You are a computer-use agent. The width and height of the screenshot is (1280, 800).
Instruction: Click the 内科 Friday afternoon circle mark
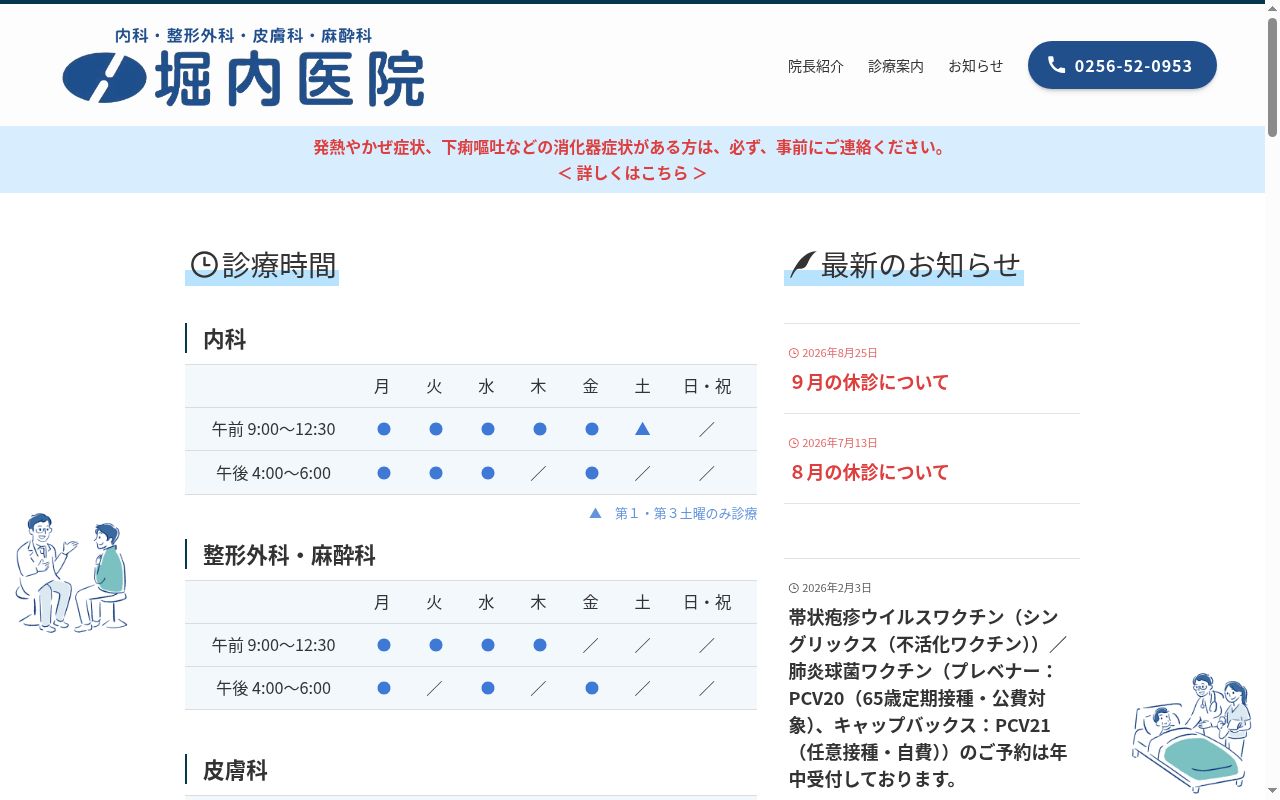pos(592,473)
